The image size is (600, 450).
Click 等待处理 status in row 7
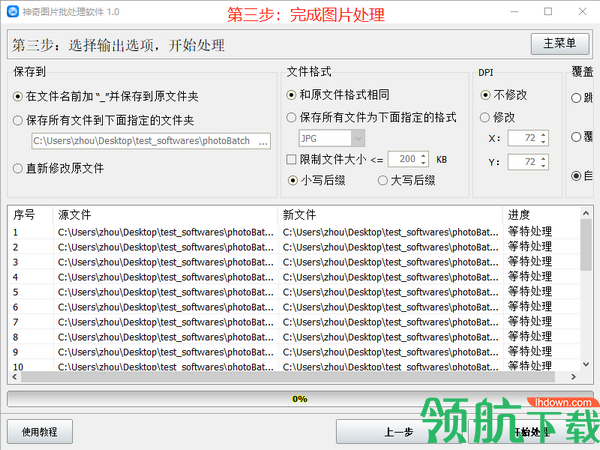click(530, 322)
